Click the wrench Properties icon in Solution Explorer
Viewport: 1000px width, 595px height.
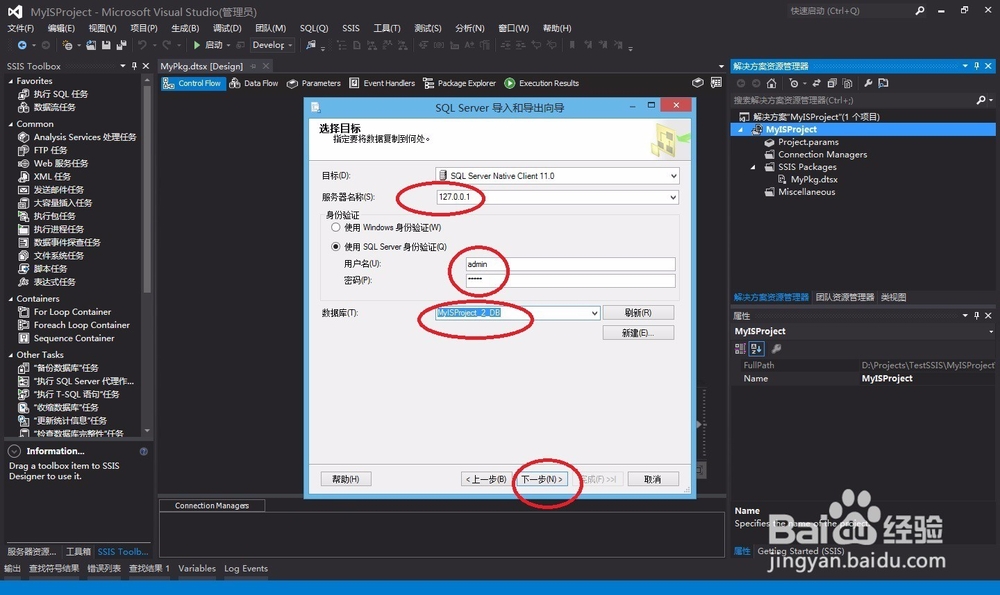(x=868, y=83)
